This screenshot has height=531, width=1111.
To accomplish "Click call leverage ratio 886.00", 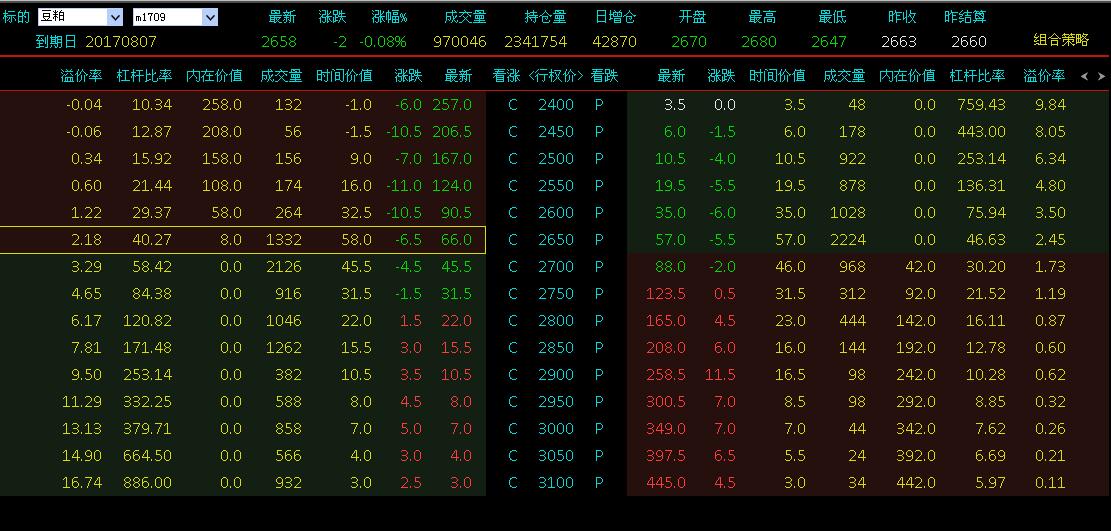I will [x=147, y=482].
